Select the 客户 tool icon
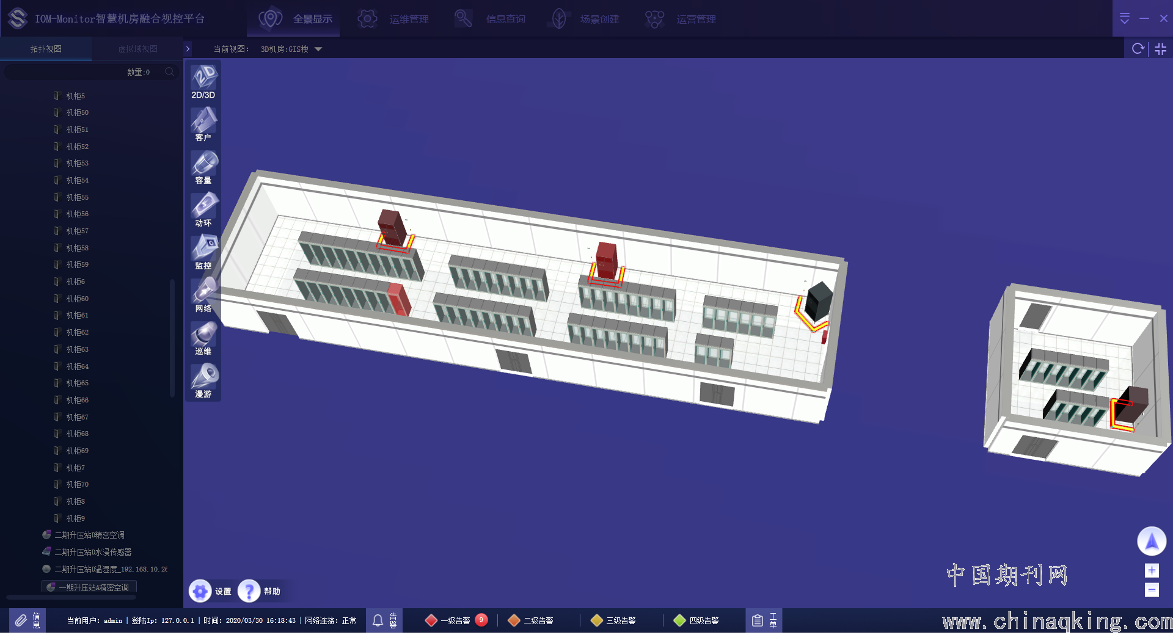 [203, 125]
